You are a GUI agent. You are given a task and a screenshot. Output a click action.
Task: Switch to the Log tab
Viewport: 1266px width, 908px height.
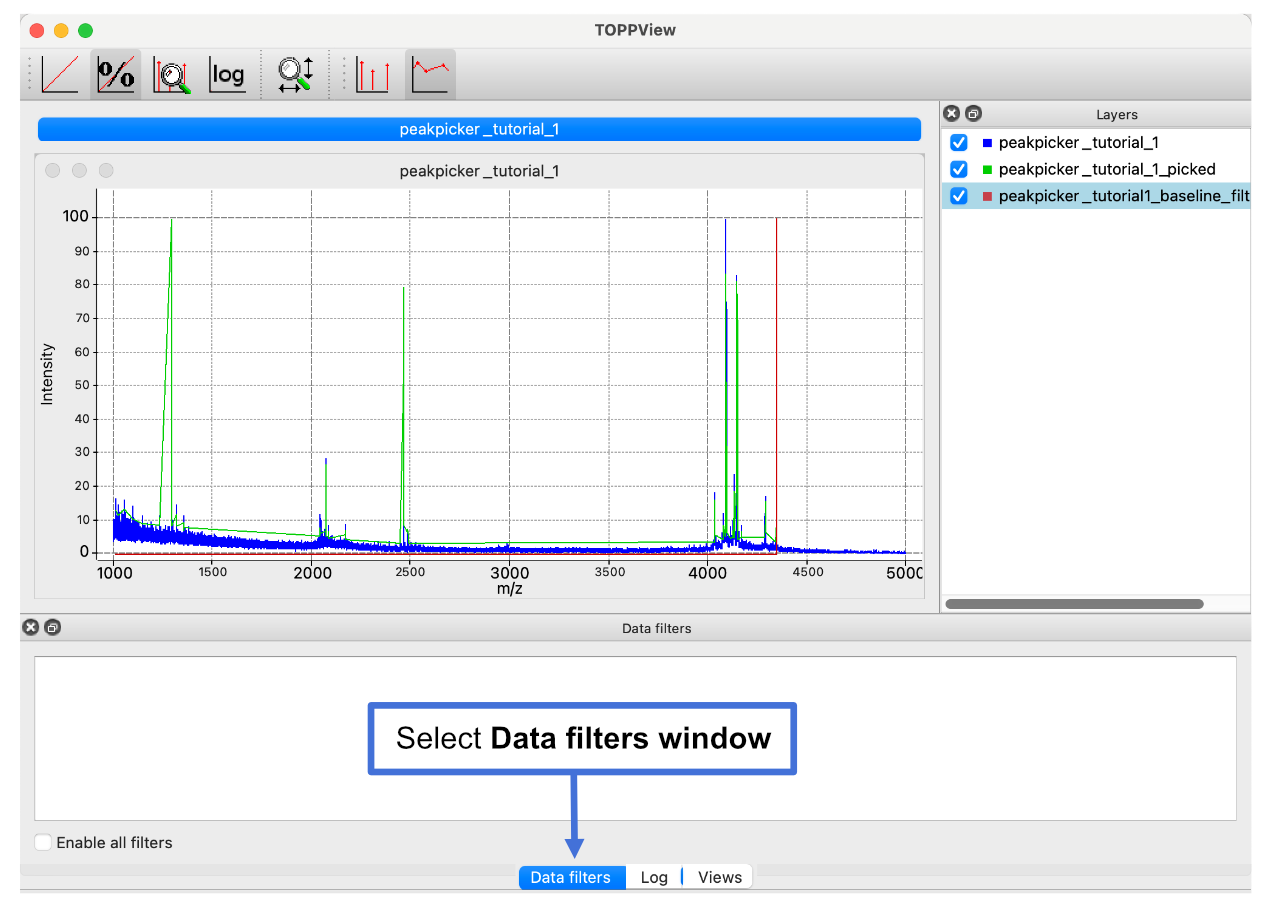(x=654, y=877)
